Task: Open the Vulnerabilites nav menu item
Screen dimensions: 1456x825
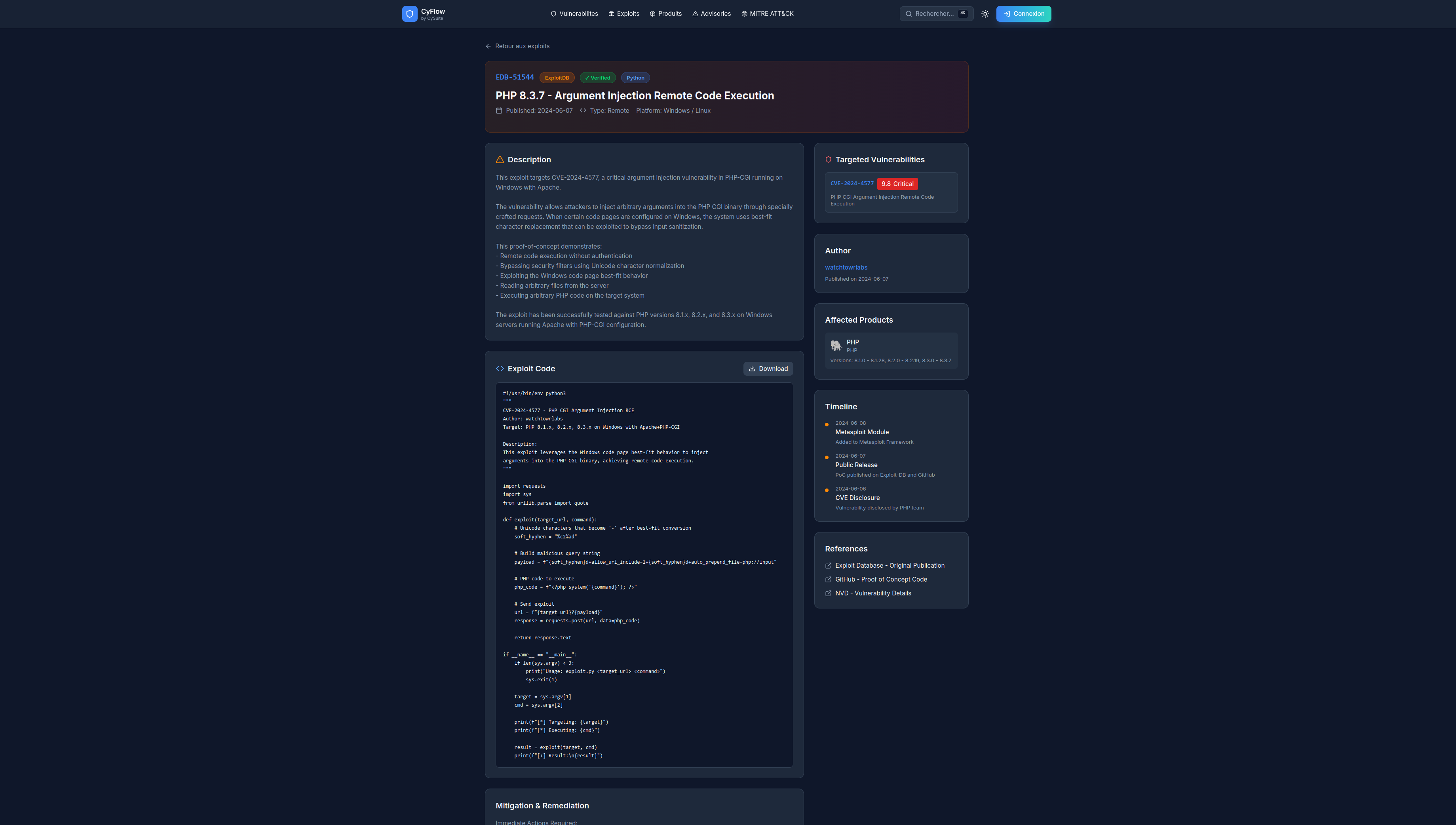Action: click(x=574, y=13)
